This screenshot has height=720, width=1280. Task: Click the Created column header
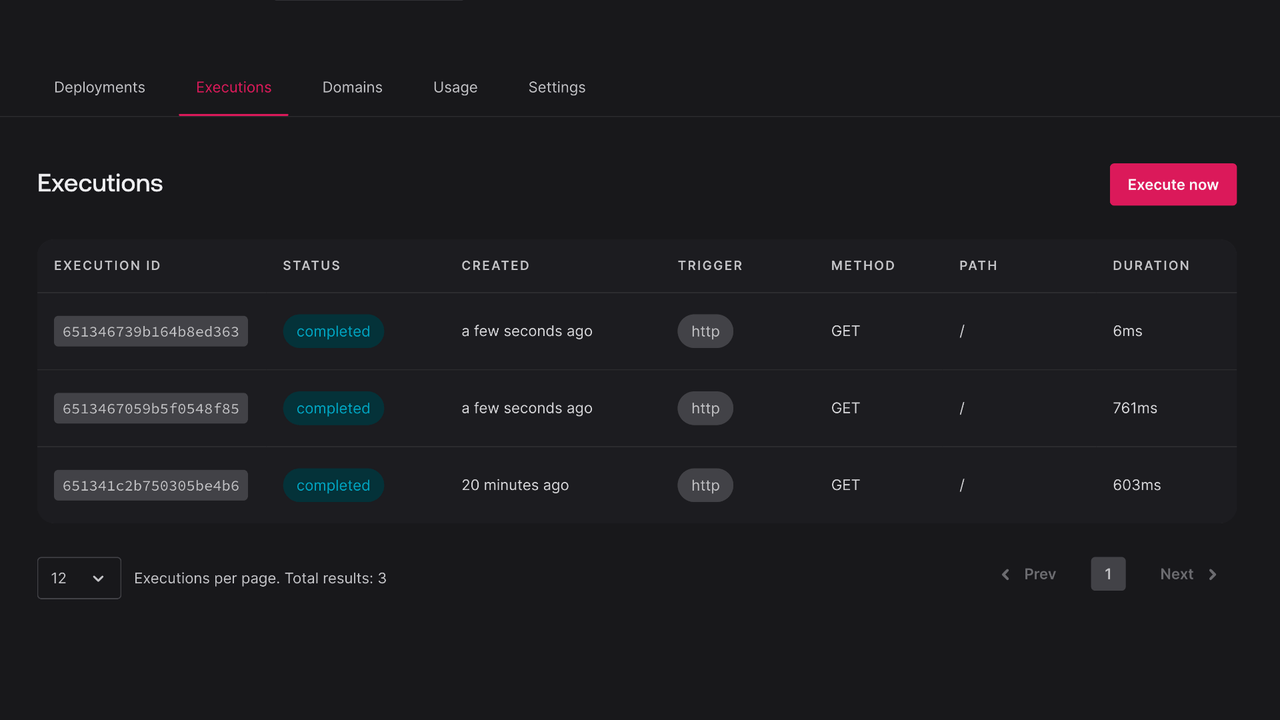coord(495,266)
